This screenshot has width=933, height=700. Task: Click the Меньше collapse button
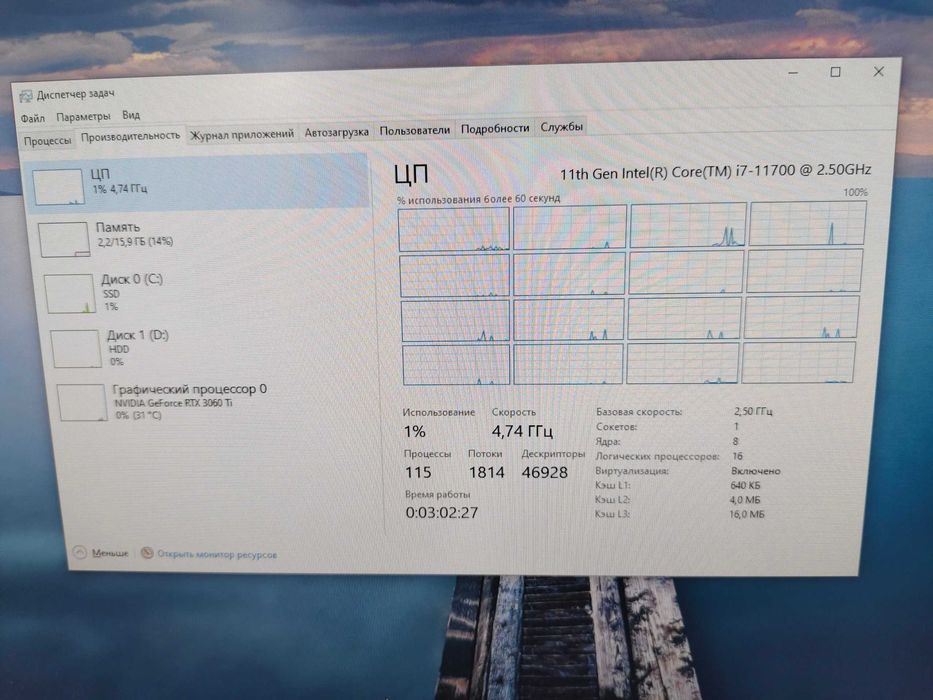pos(101,553)
